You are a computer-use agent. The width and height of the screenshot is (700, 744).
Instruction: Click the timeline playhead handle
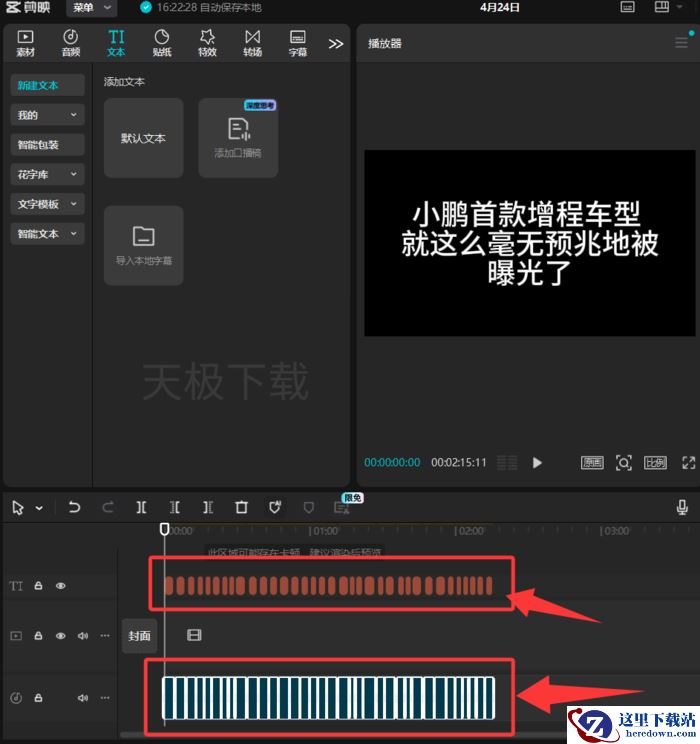[x=164, y=529]
